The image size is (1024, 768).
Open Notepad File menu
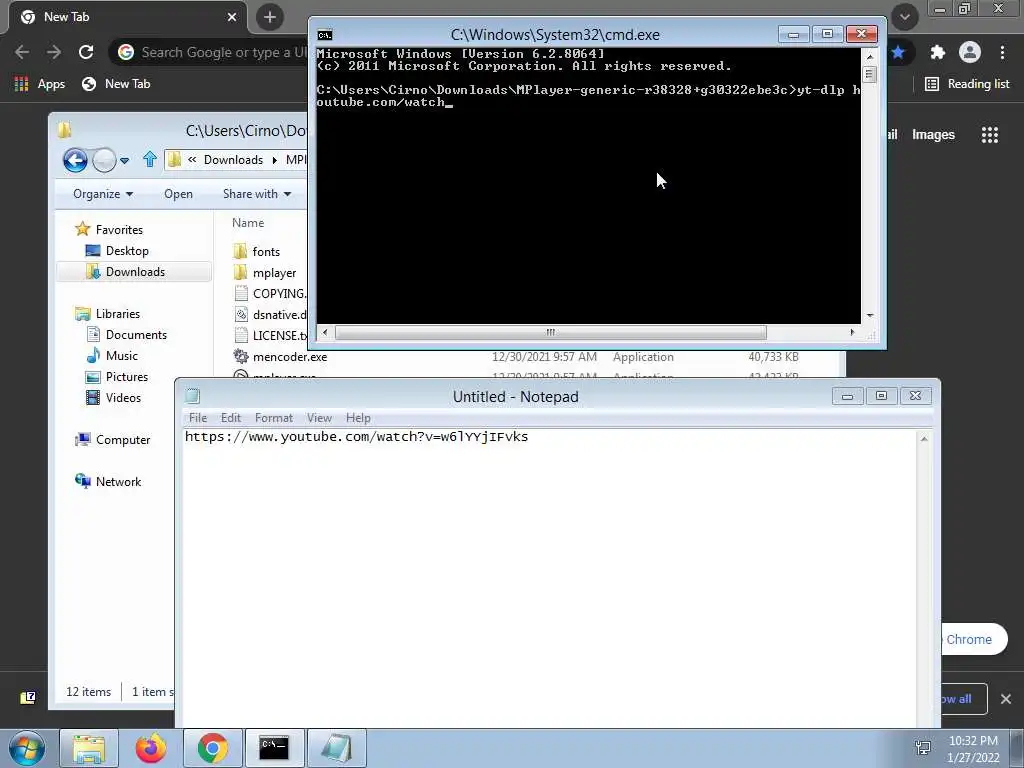[198, 418]
